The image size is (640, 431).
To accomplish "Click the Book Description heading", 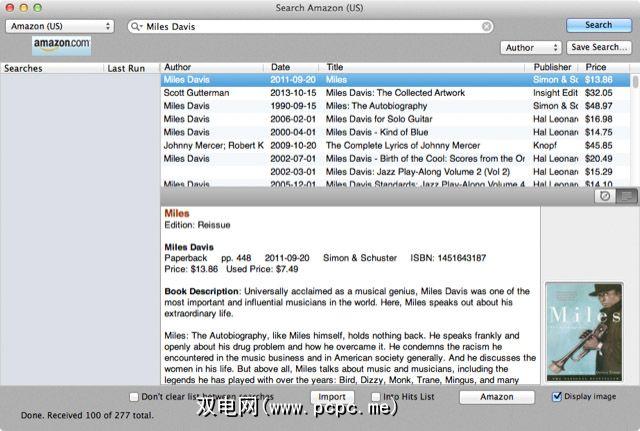I will click(202, 291).
